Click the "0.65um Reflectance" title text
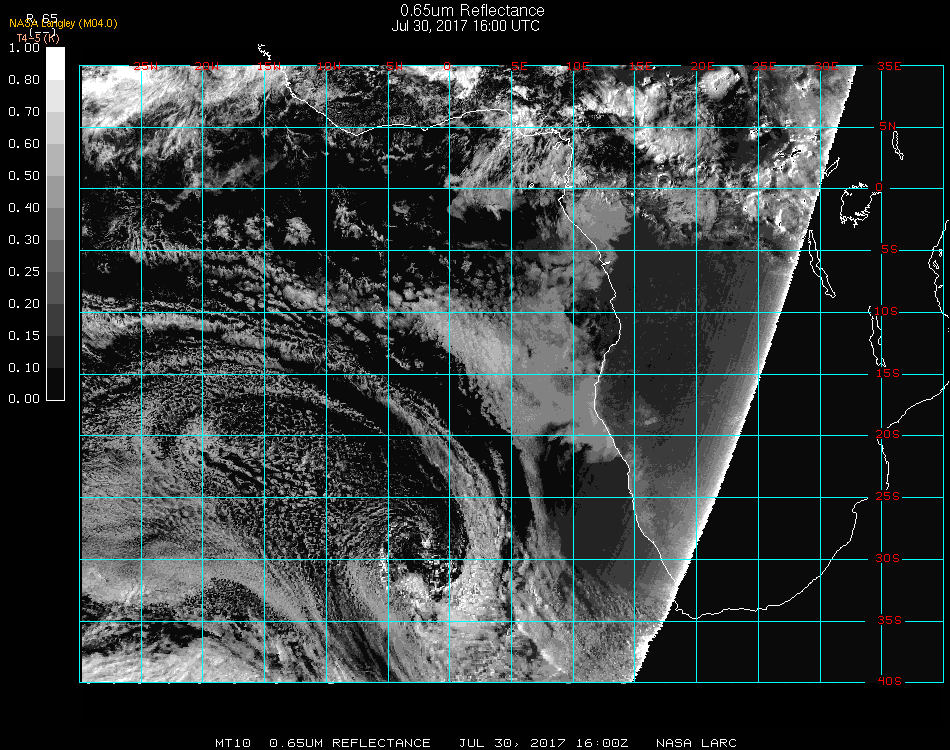 472,10
